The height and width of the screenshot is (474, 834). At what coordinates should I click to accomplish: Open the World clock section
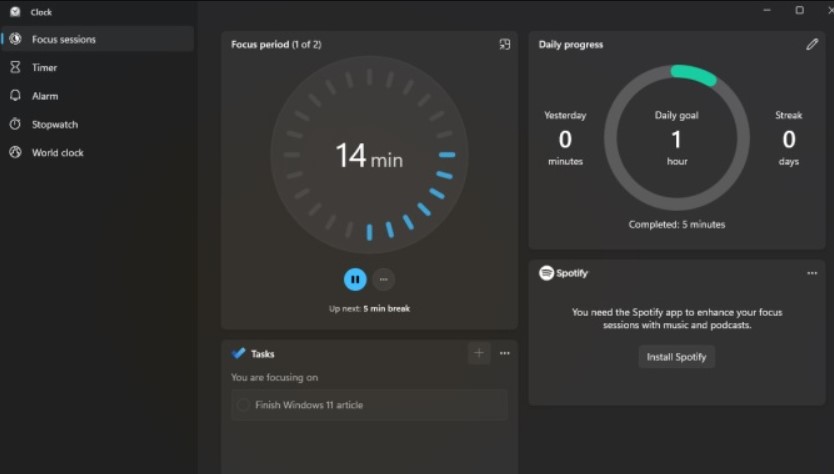coord(97,153)
